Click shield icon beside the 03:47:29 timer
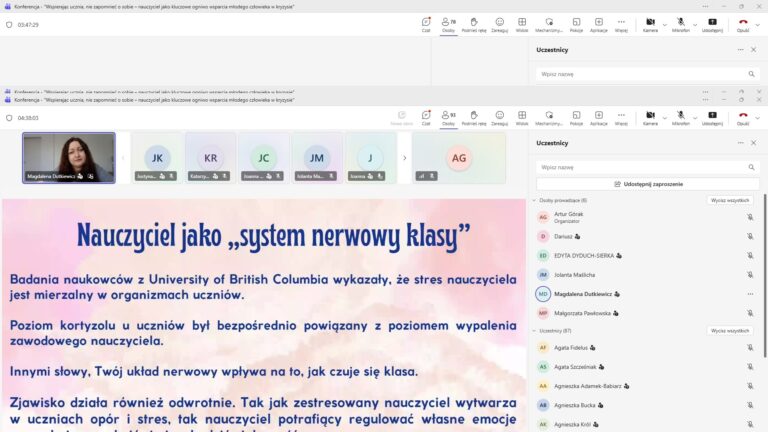 point(9,24)
